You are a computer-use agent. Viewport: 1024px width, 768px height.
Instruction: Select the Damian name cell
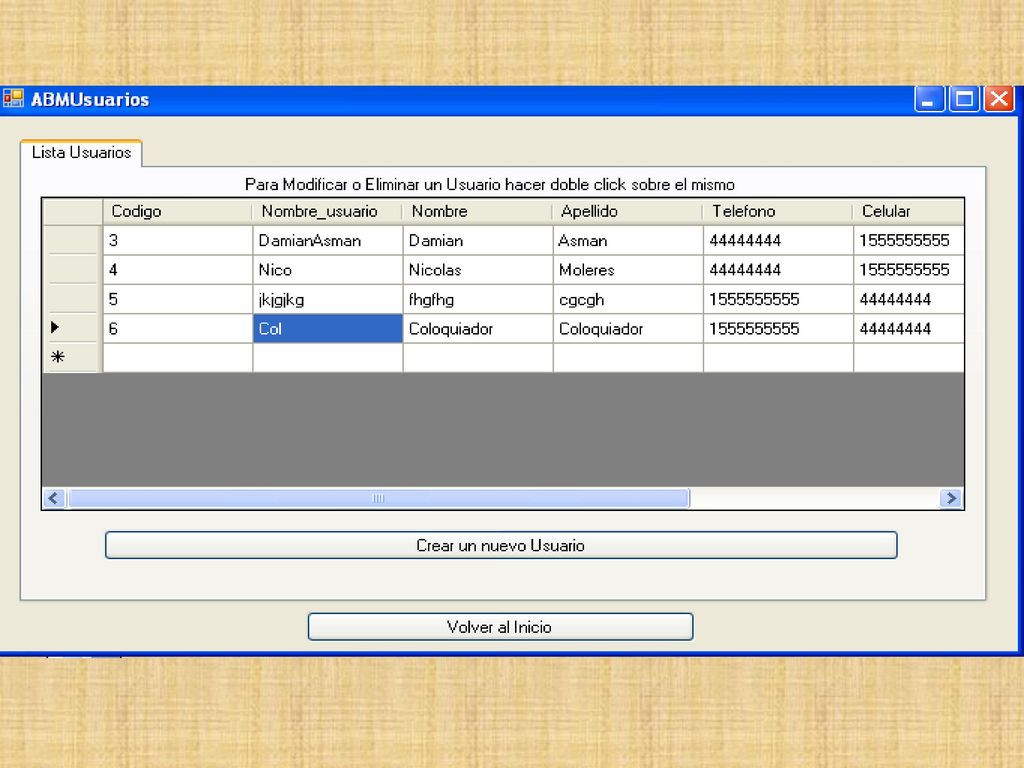[x=478, y=240]
